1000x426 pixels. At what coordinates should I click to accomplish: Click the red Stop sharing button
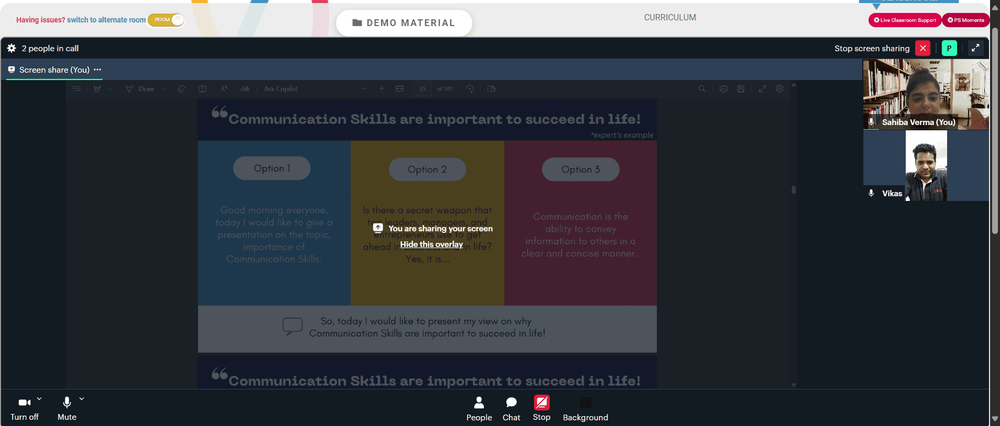[x=541, y=409]
